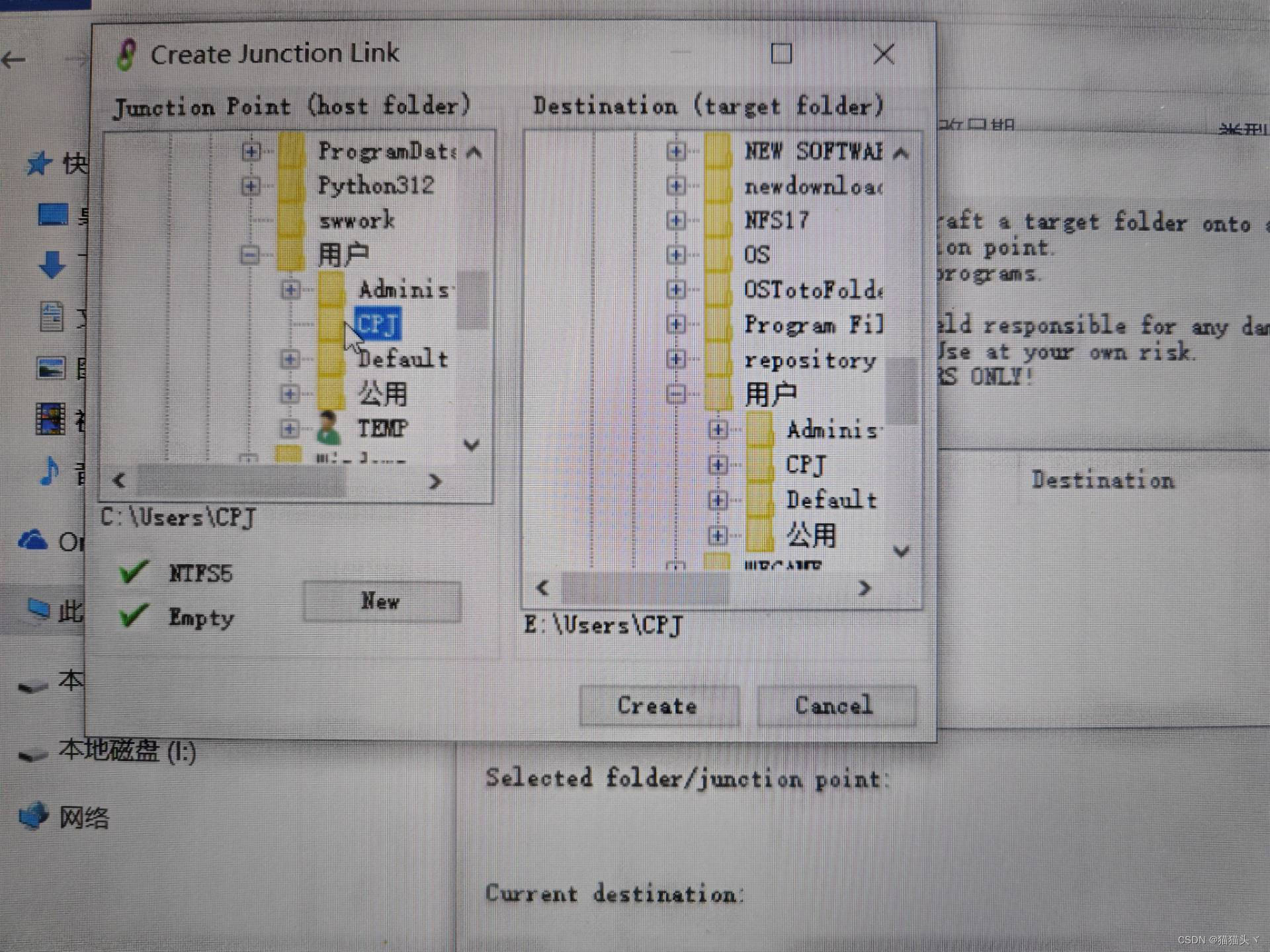Click the Create Junction Link app icon
The image size is (1270, 952).
pos(126,54)
